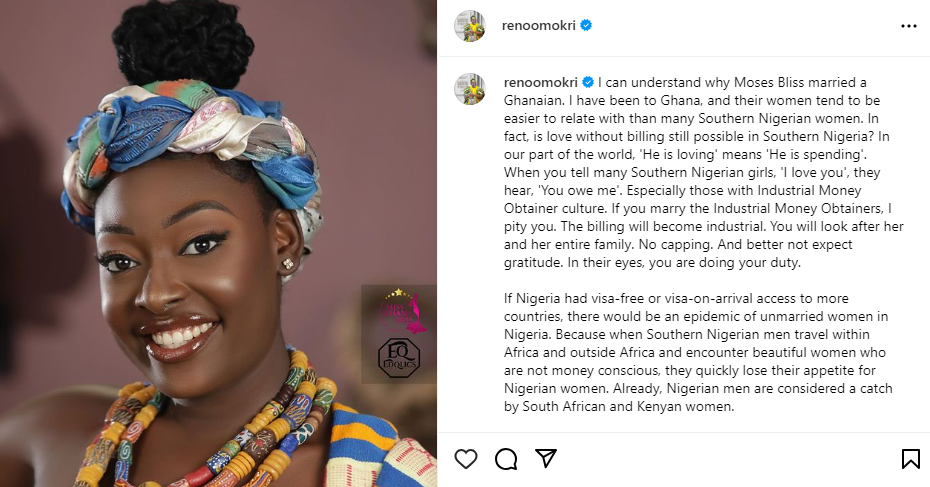Click the verified badge beside the caption username

[x=587, y=81]
